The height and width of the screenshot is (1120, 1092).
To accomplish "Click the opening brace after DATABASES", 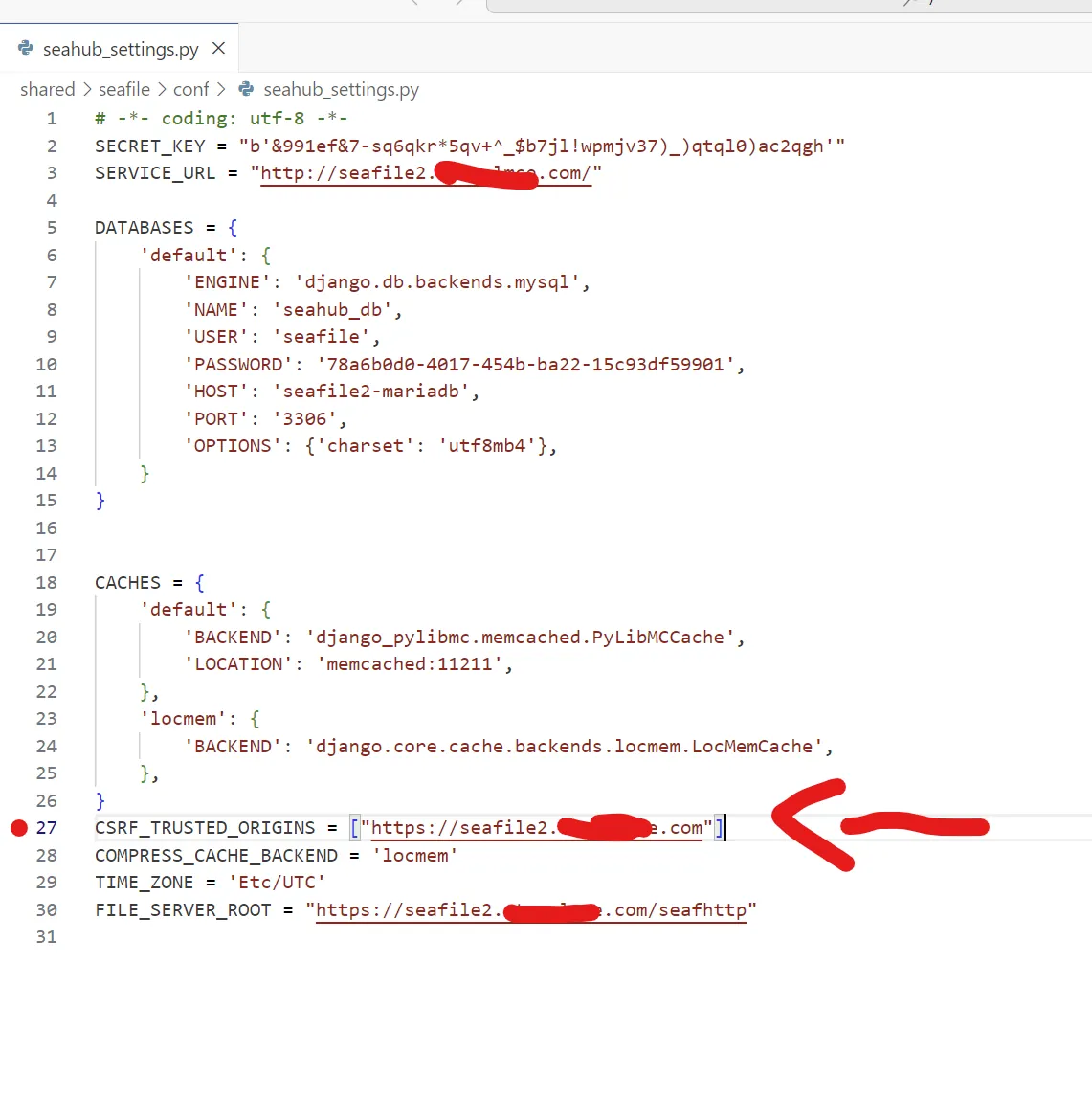I will 233,228.
